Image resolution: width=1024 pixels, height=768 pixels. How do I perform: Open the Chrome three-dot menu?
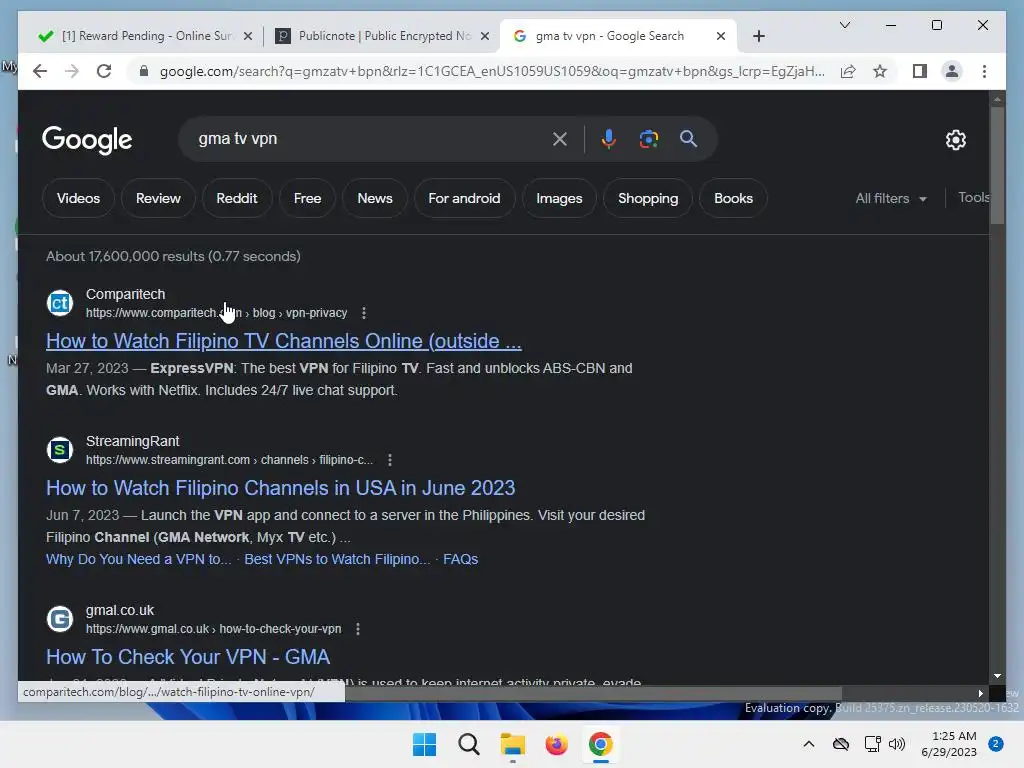tap(984, 71)
